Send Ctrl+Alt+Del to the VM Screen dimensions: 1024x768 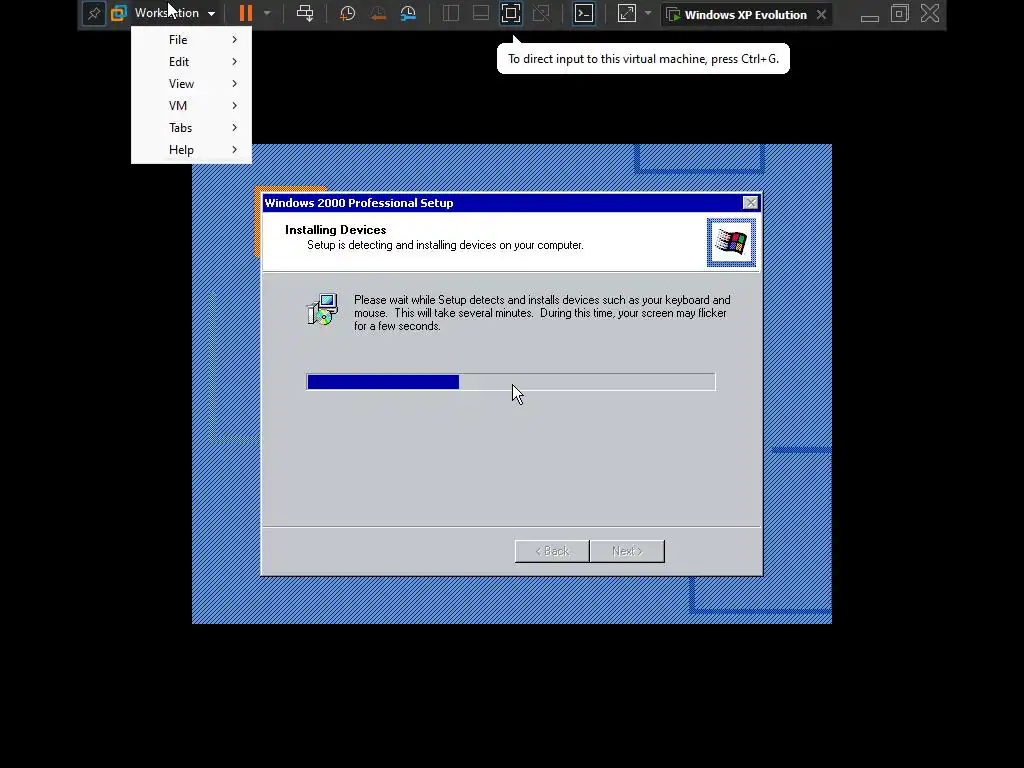(x=305, y=13)
